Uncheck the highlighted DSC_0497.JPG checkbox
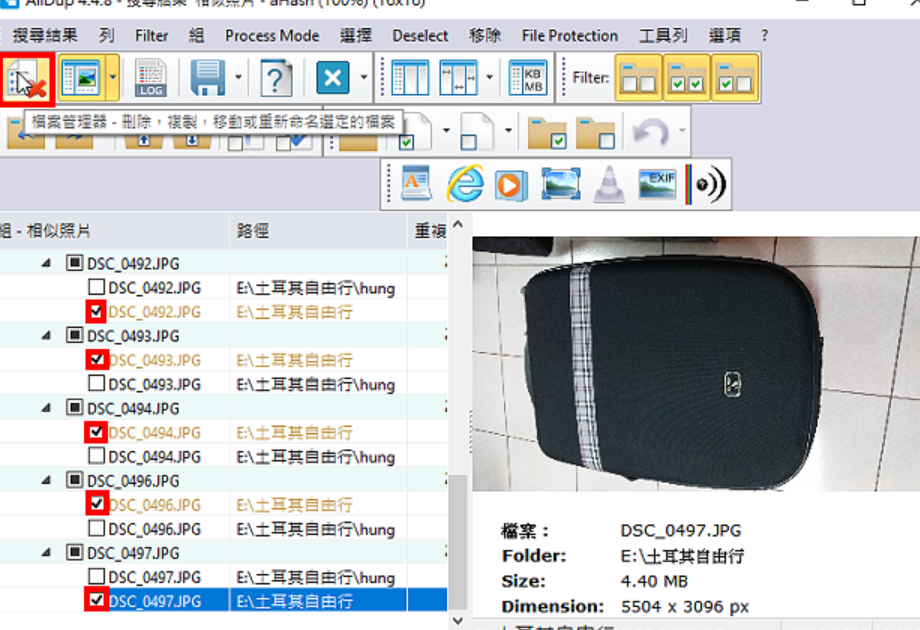This screenshot has width=920, height=630. 96,600
